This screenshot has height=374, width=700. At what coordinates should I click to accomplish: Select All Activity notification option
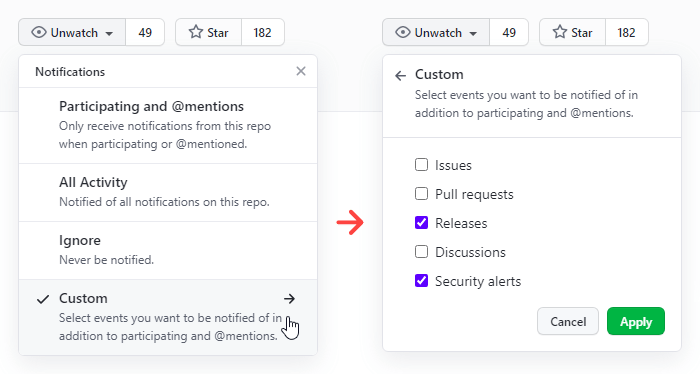pyautogui.click(x=168, y=192)
